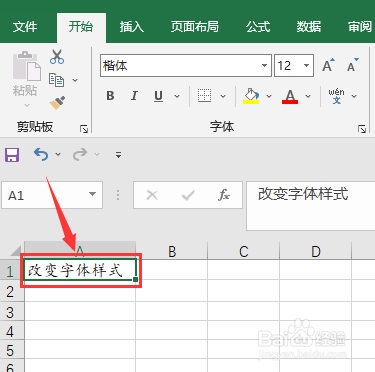Expand the font name dropdown list

click(264, 65)
